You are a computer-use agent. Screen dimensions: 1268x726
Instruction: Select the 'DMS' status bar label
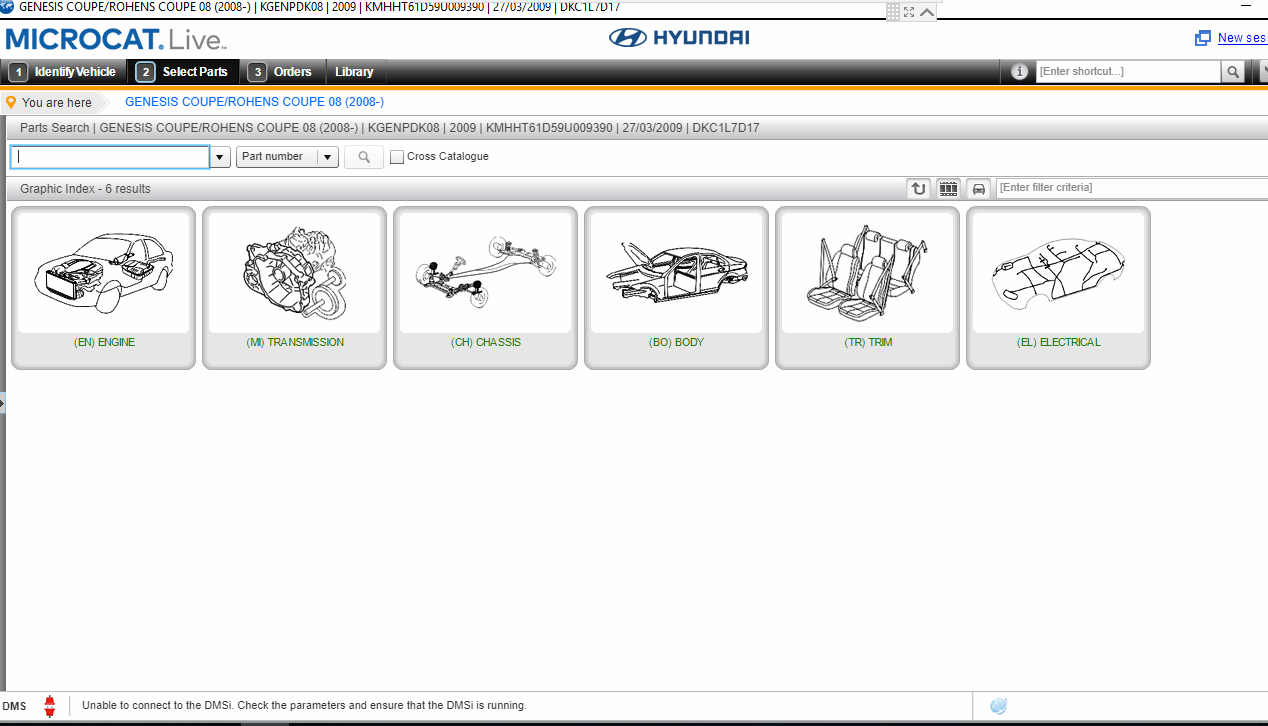[x=14, y=706]
